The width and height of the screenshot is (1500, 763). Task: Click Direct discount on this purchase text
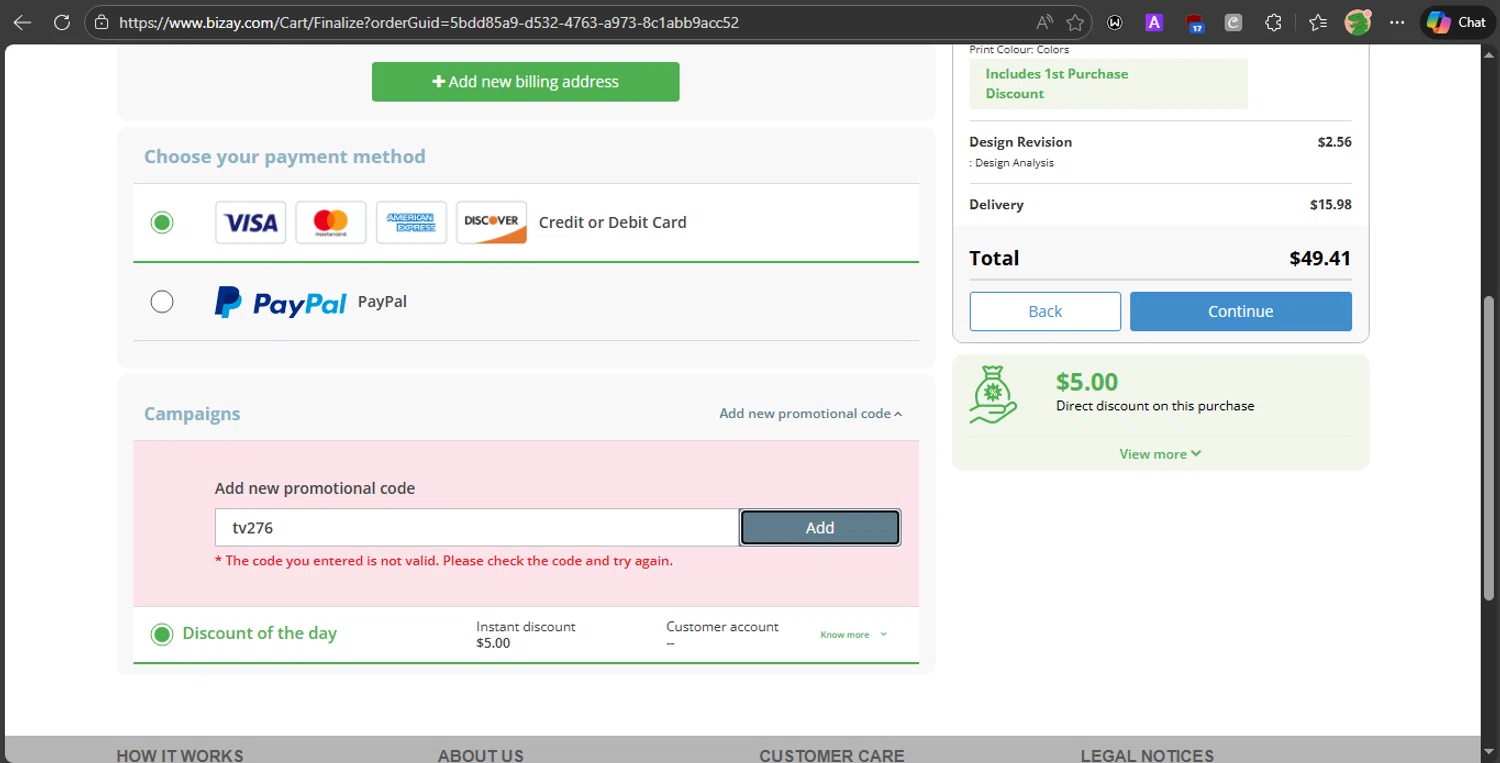pyautogui.click(x=1155, y=406)
